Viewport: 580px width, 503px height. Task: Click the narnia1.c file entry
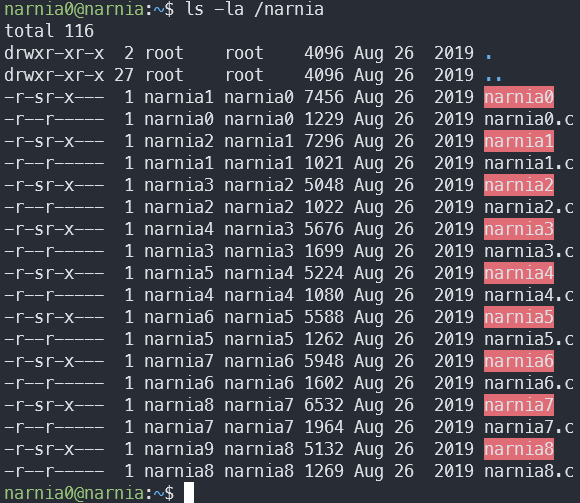point(529,163)
